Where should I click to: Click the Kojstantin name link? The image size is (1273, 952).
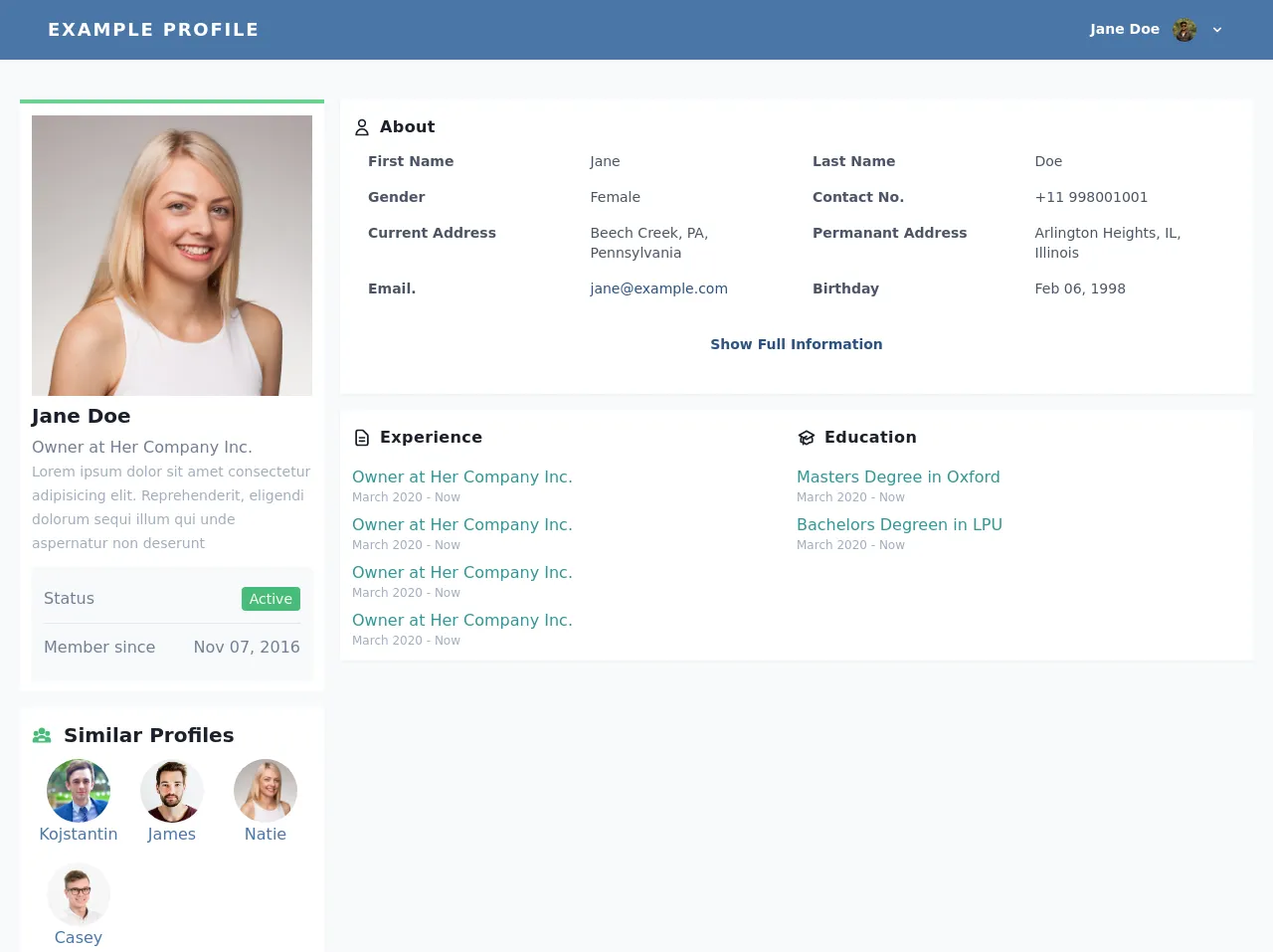point(79,834)
